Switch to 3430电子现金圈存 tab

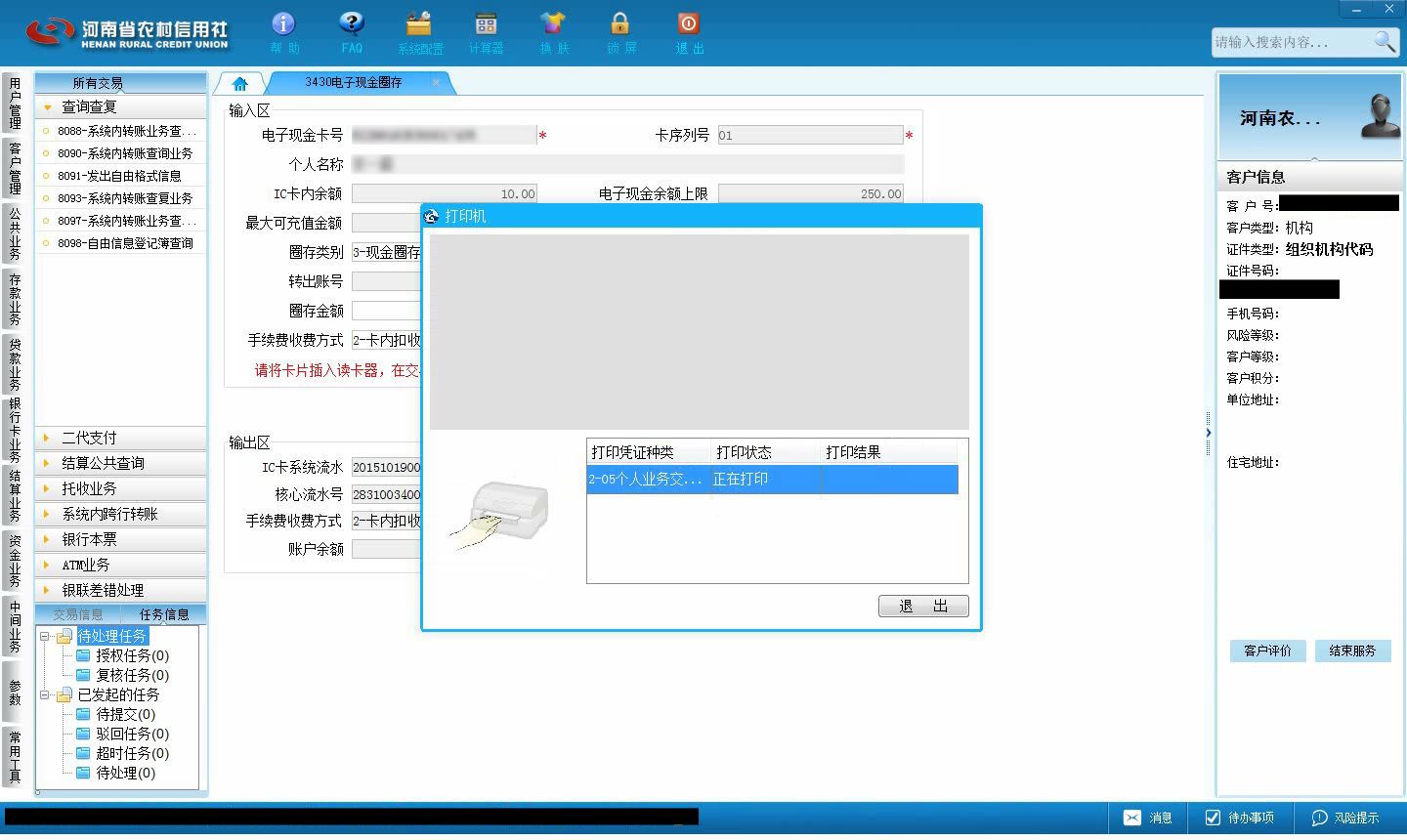[x=354, y=83]
